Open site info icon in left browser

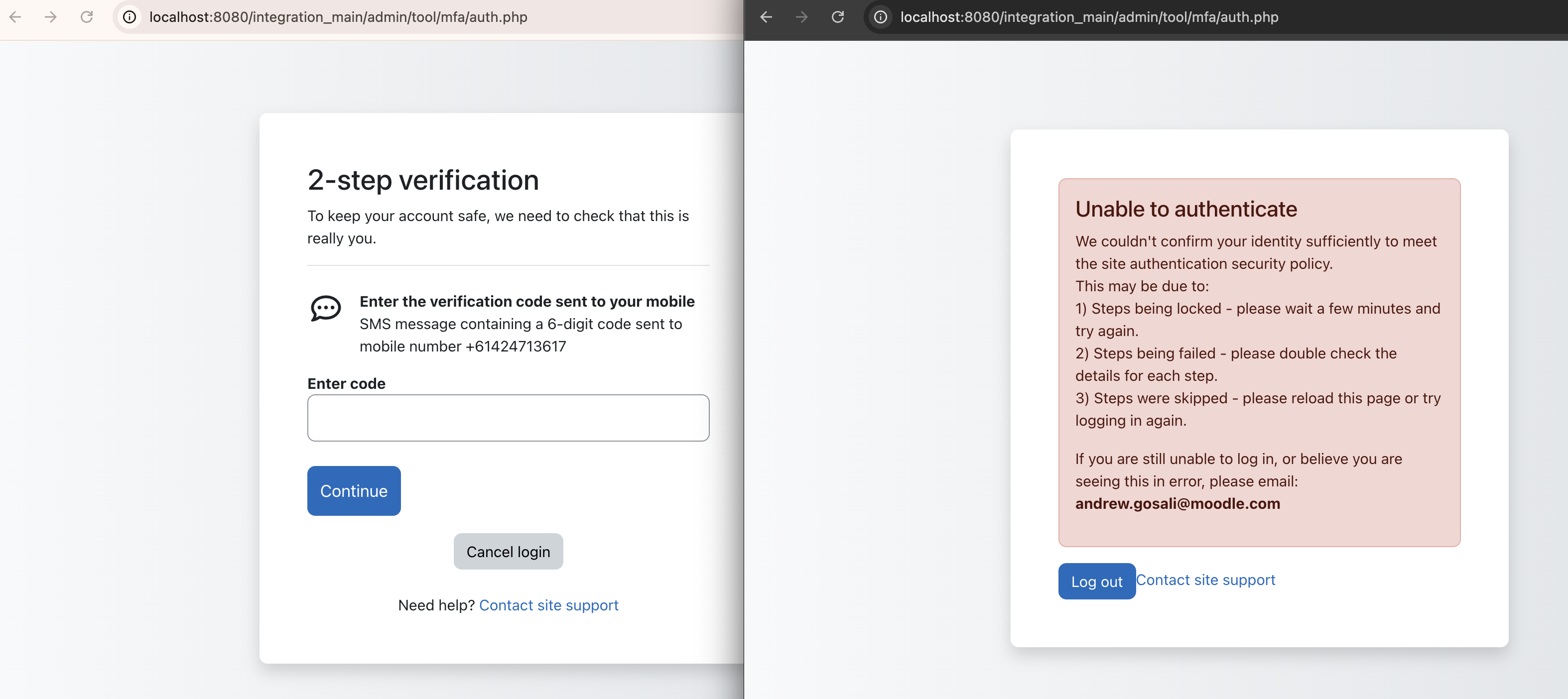[x=130, y=17]
